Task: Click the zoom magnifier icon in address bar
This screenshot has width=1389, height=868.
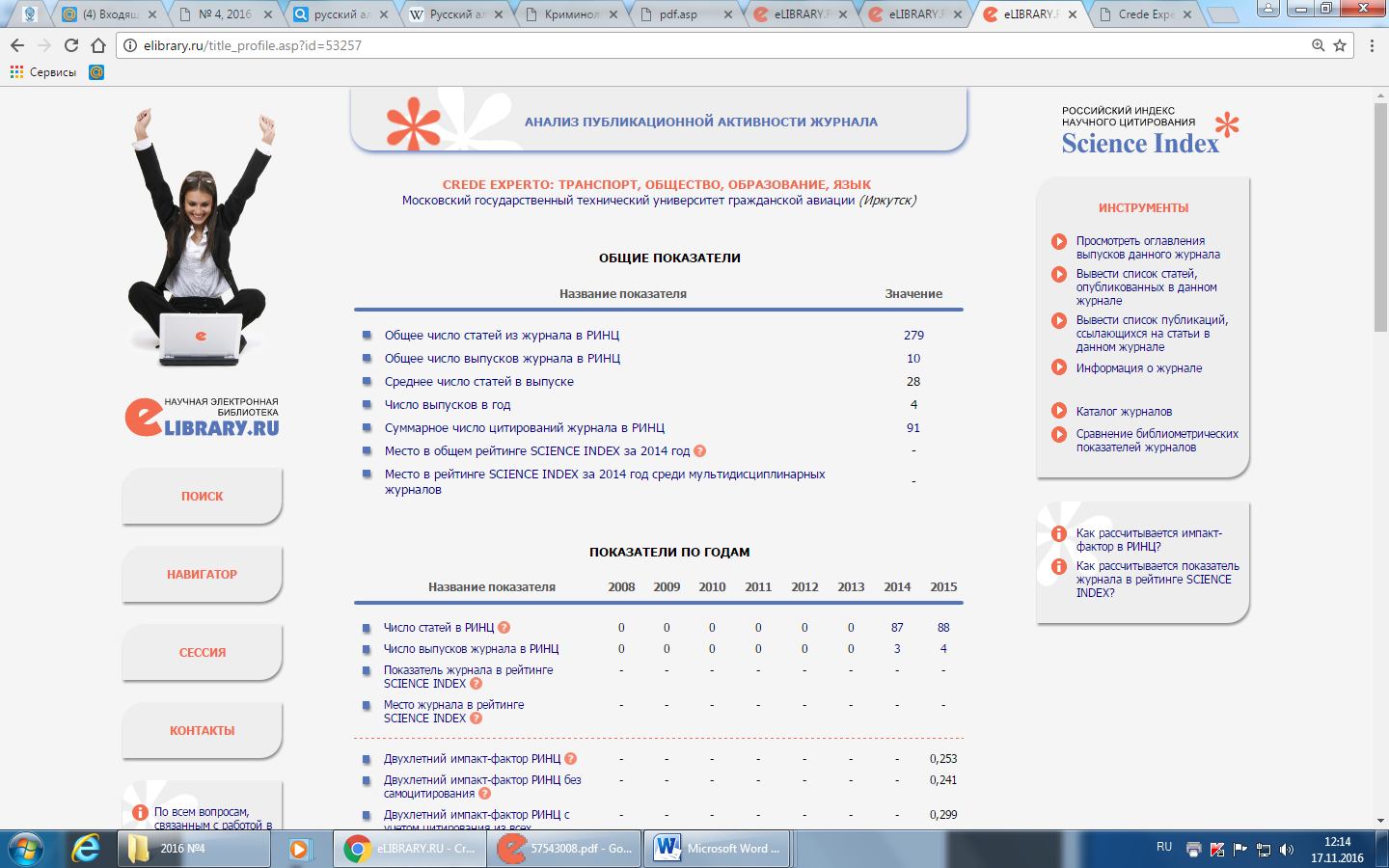Action: (1318, 45)
